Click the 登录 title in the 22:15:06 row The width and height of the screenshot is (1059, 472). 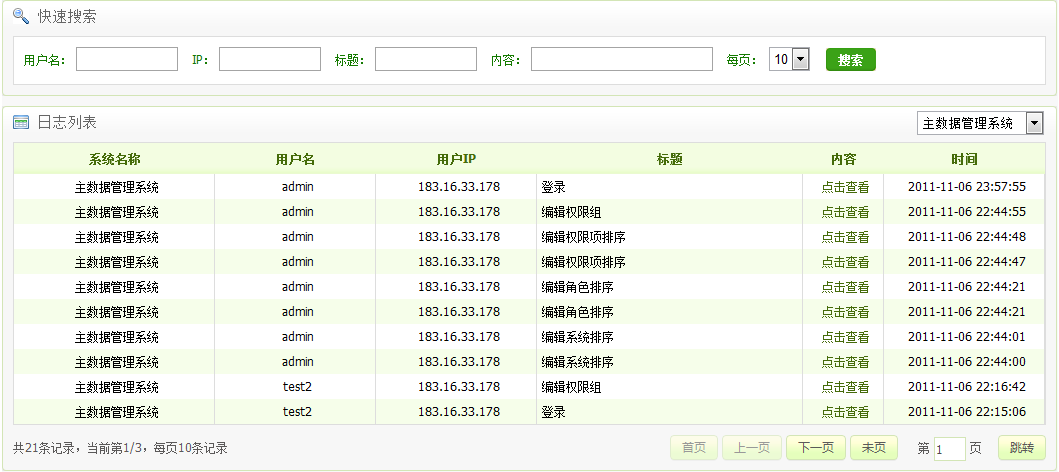553,412
